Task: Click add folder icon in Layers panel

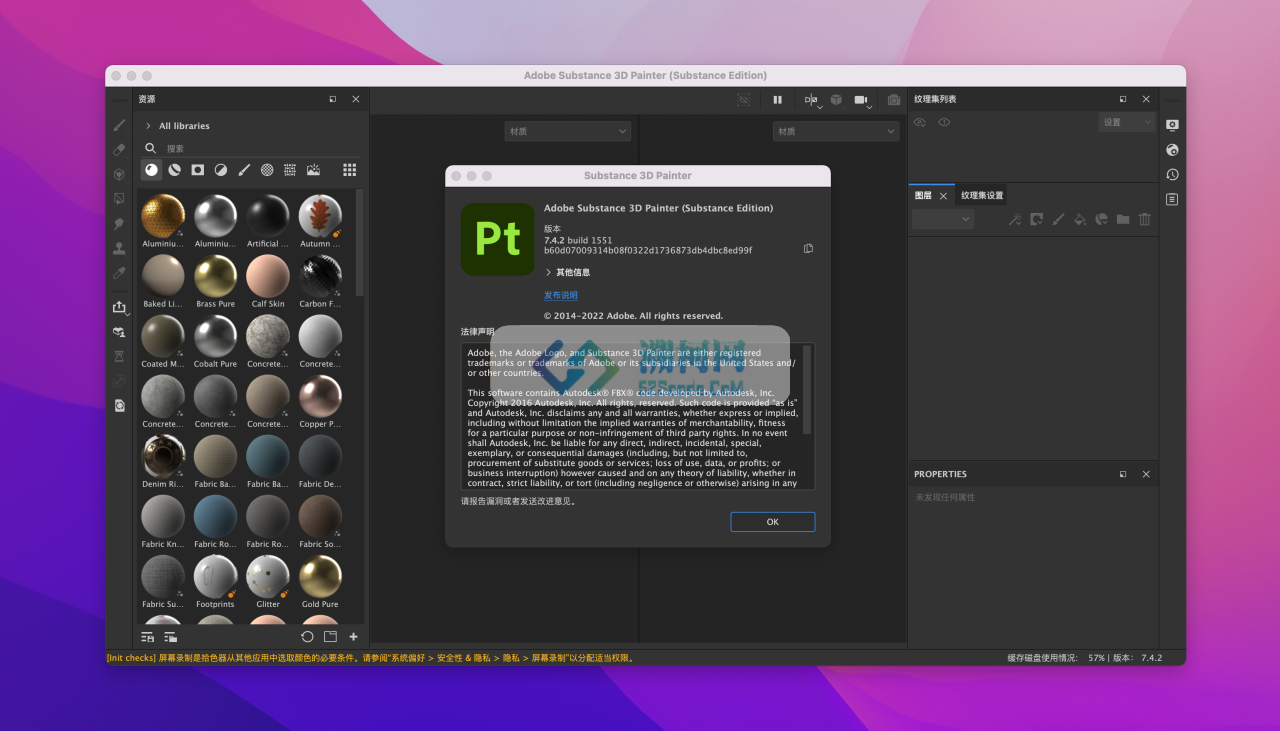Action: click(x=1123, y=219)
